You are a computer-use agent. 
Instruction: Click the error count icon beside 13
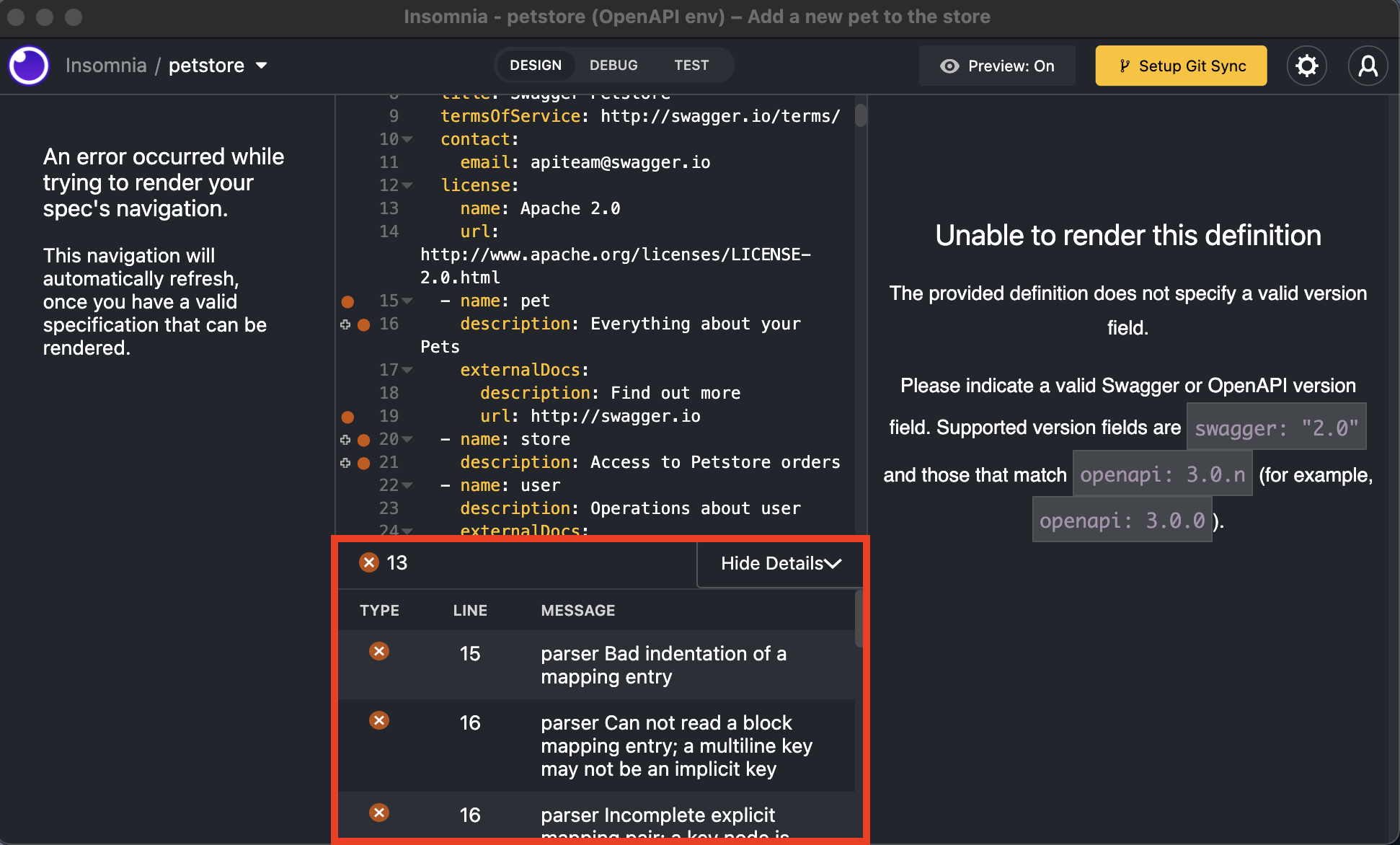click(369, 562)
